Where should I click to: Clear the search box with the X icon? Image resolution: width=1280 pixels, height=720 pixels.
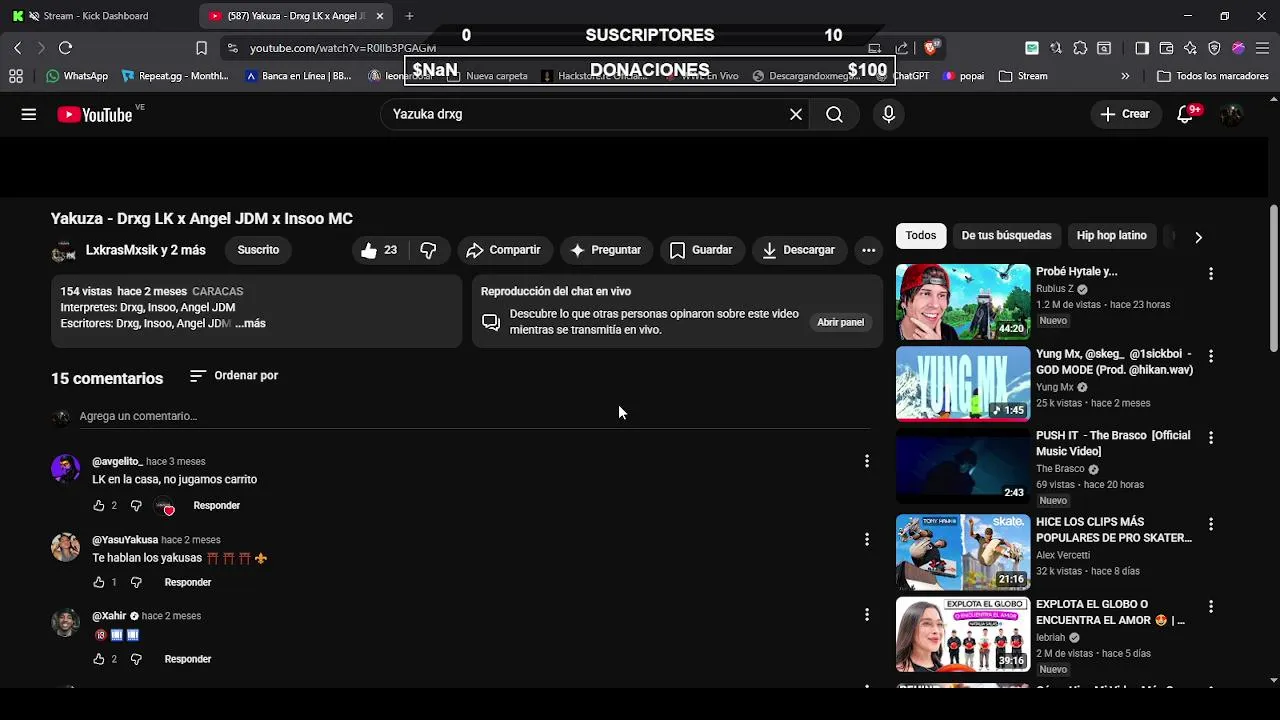click(x=796, y=114)
